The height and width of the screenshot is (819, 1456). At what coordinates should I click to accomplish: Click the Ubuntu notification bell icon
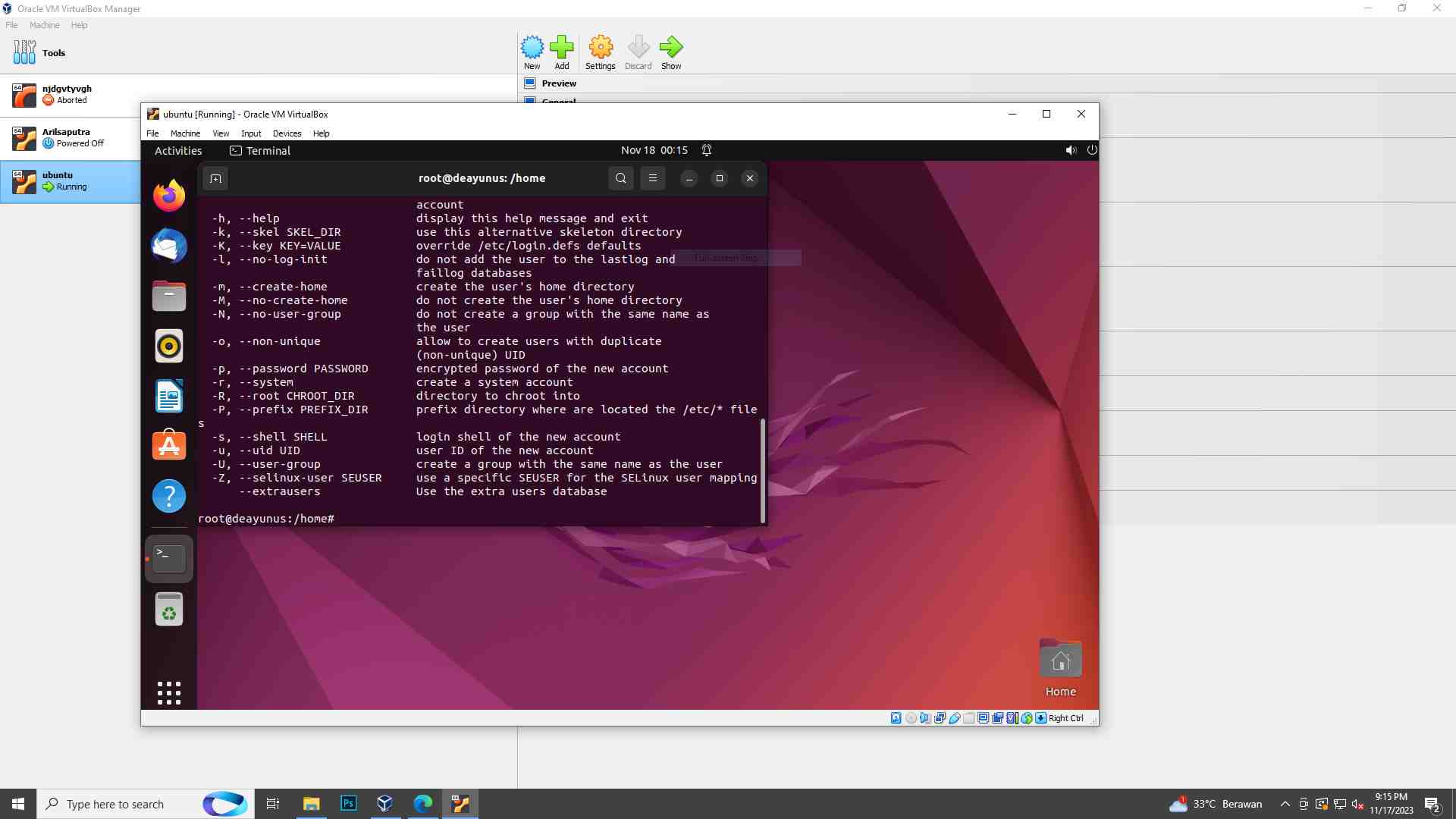coord(707,150)
